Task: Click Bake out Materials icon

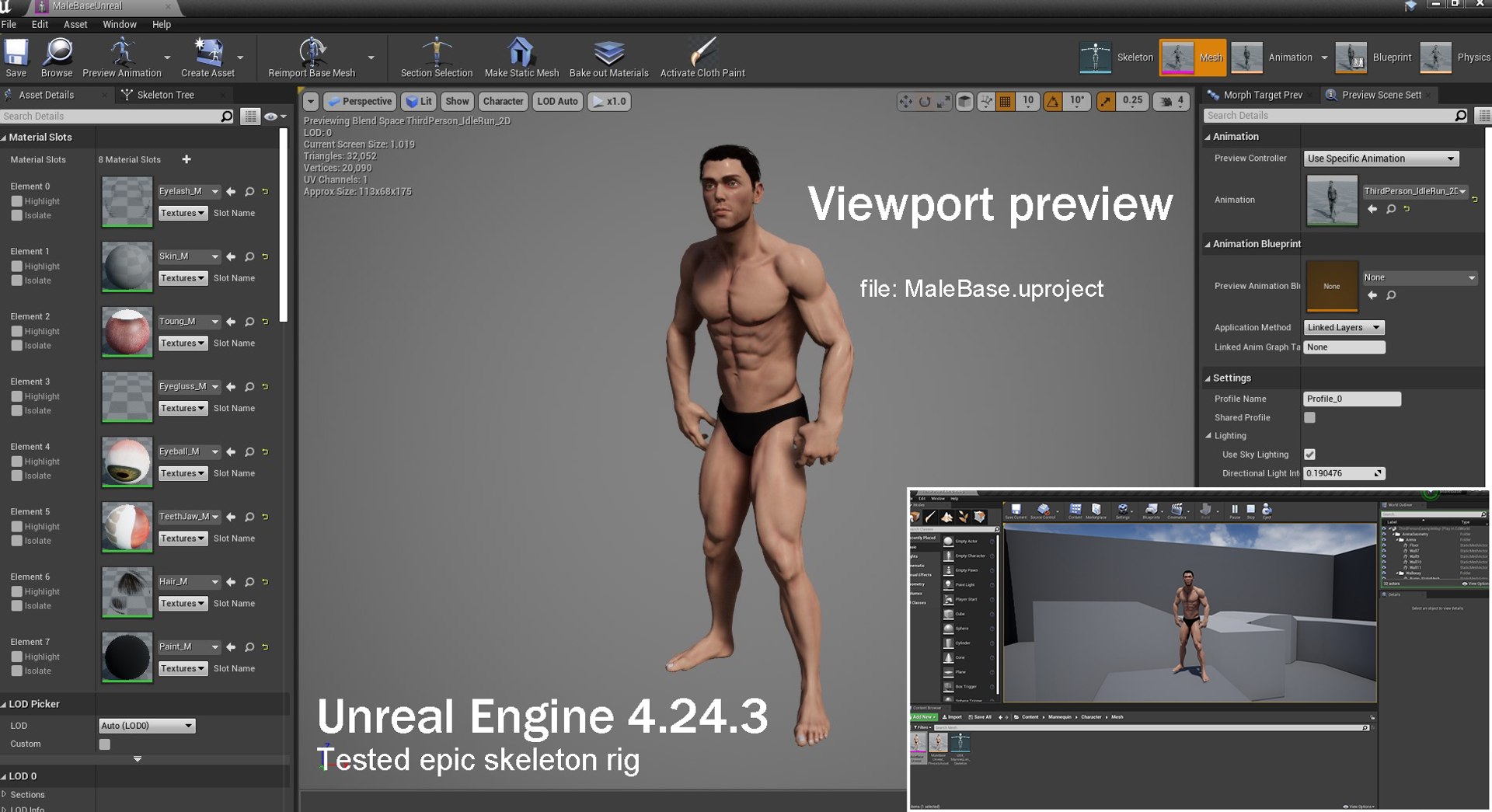Action: click(608, 58)
